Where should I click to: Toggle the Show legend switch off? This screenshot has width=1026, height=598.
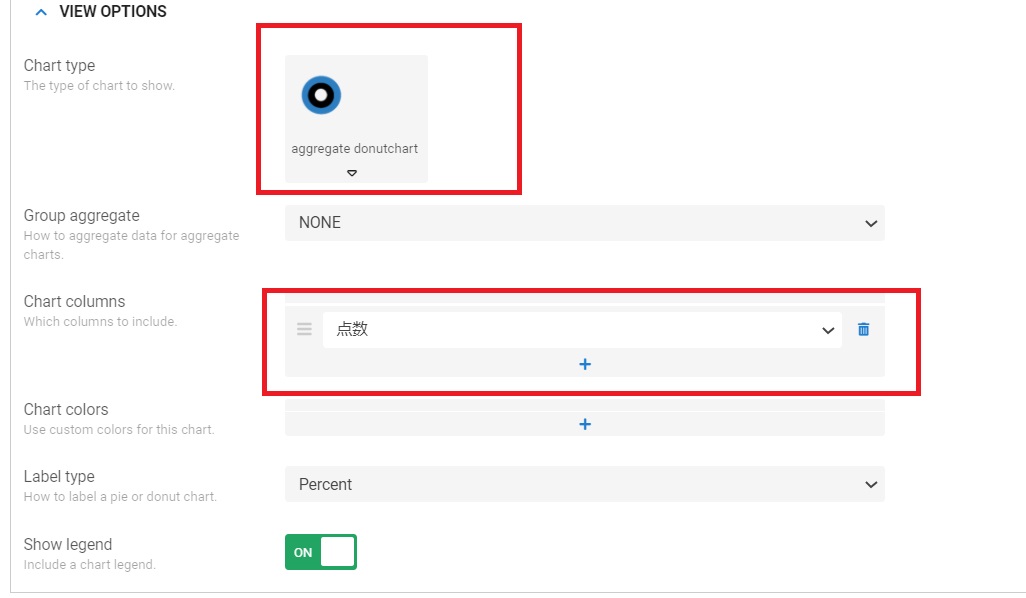pos(321,552)
